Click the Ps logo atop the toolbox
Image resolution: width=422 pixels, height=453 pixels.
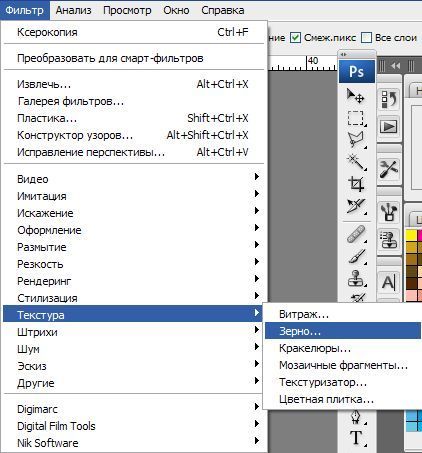click(356, 71)
